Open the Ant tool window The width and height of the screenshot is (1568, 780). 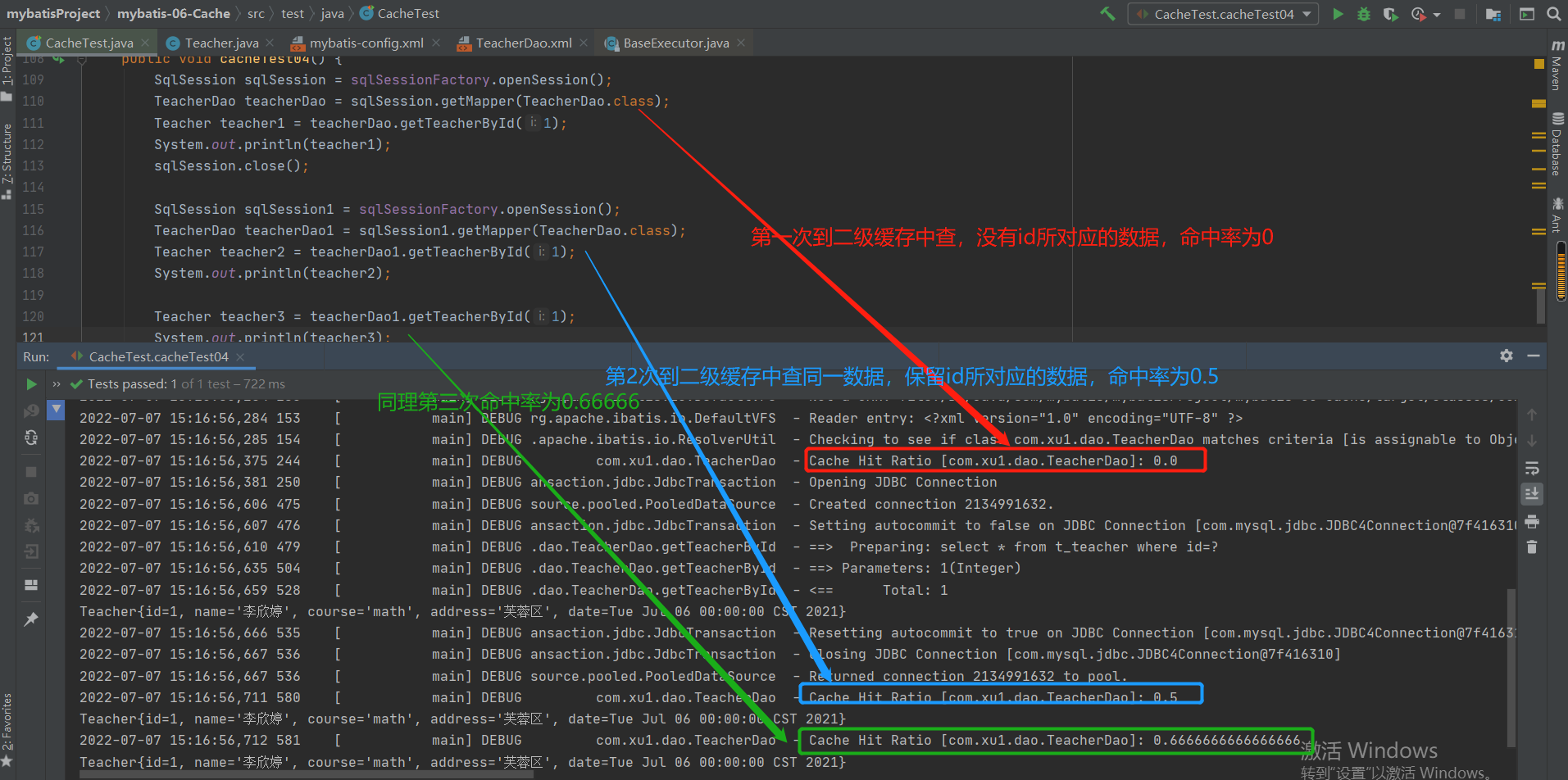[x=1557, y=215]
